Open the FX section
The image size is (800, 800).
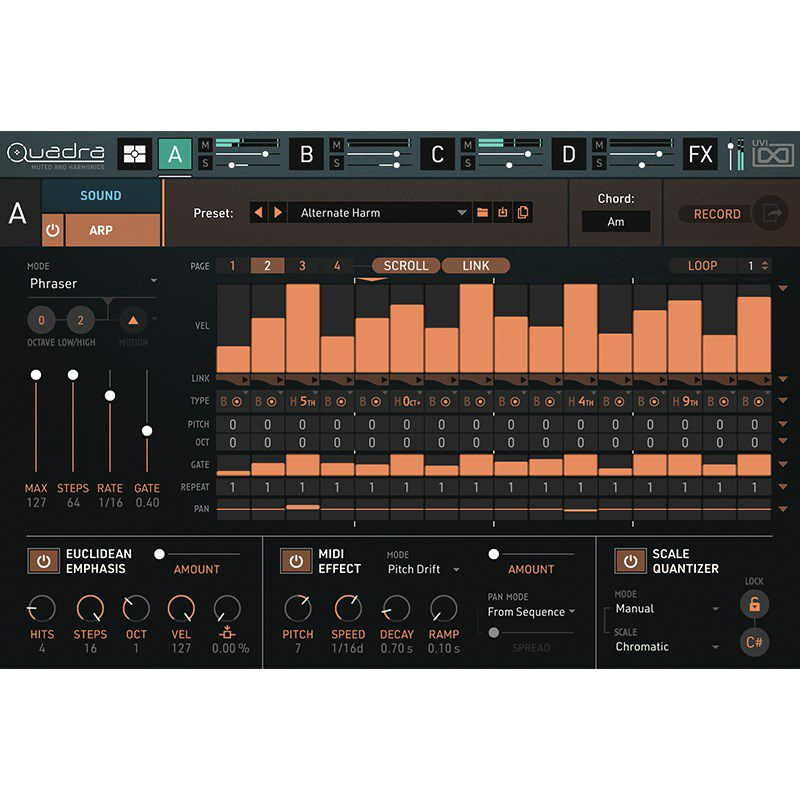click(700, 154)
